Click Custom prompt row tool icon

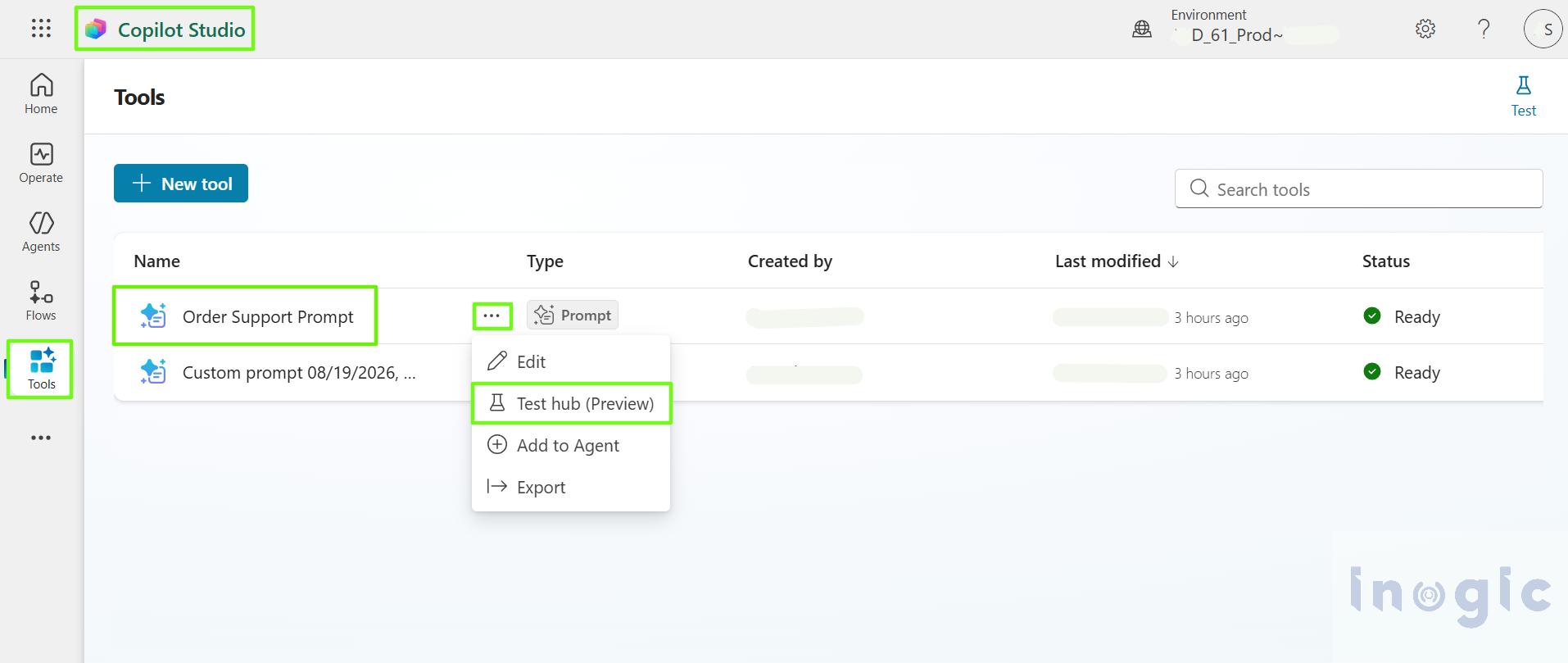point(153,372)
